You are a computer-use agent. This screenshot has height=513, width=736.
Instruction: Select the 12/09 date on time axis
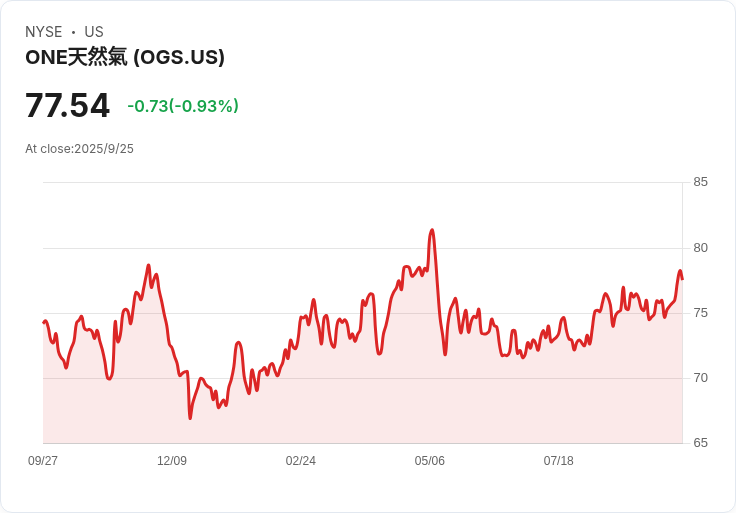pos(172,461)
